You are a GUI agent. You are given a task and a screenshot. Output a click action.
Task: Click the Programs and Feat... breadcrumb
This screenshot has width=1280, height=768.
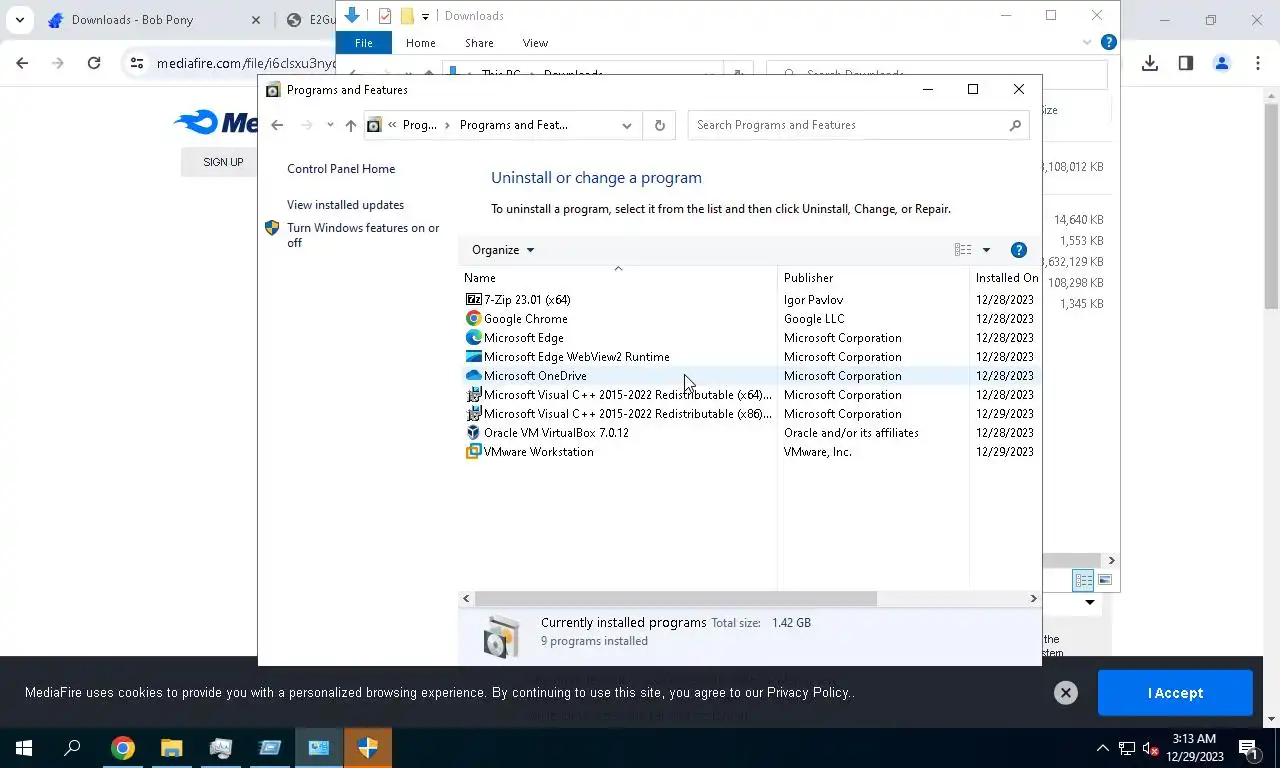(513, 125)
